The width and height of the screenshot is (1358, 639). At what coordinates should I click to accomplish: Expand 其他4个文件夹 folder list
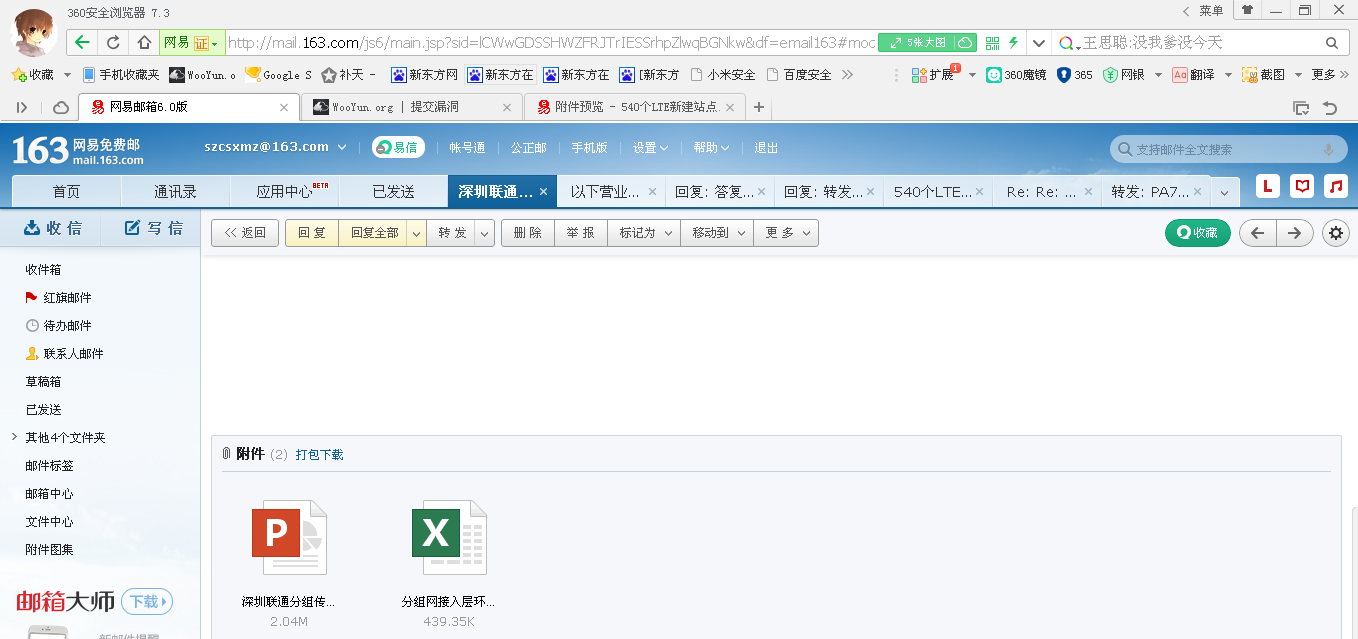(14, 437)
